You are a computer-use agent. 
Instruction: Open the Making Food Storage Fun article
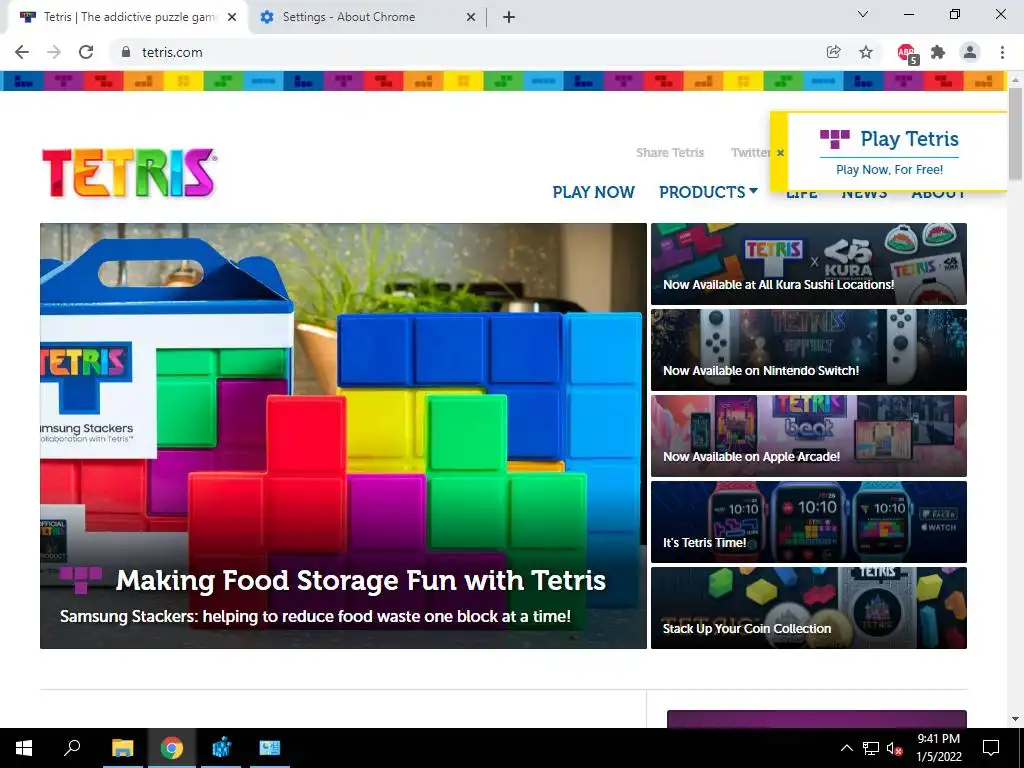coord(344,436)
